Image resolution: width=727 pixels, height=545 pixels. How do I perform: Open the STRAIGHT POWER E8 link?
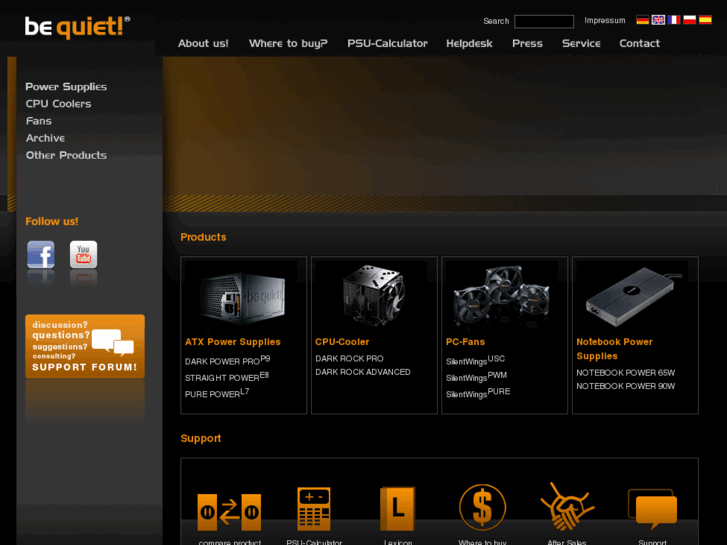click(x=227, y=377)
